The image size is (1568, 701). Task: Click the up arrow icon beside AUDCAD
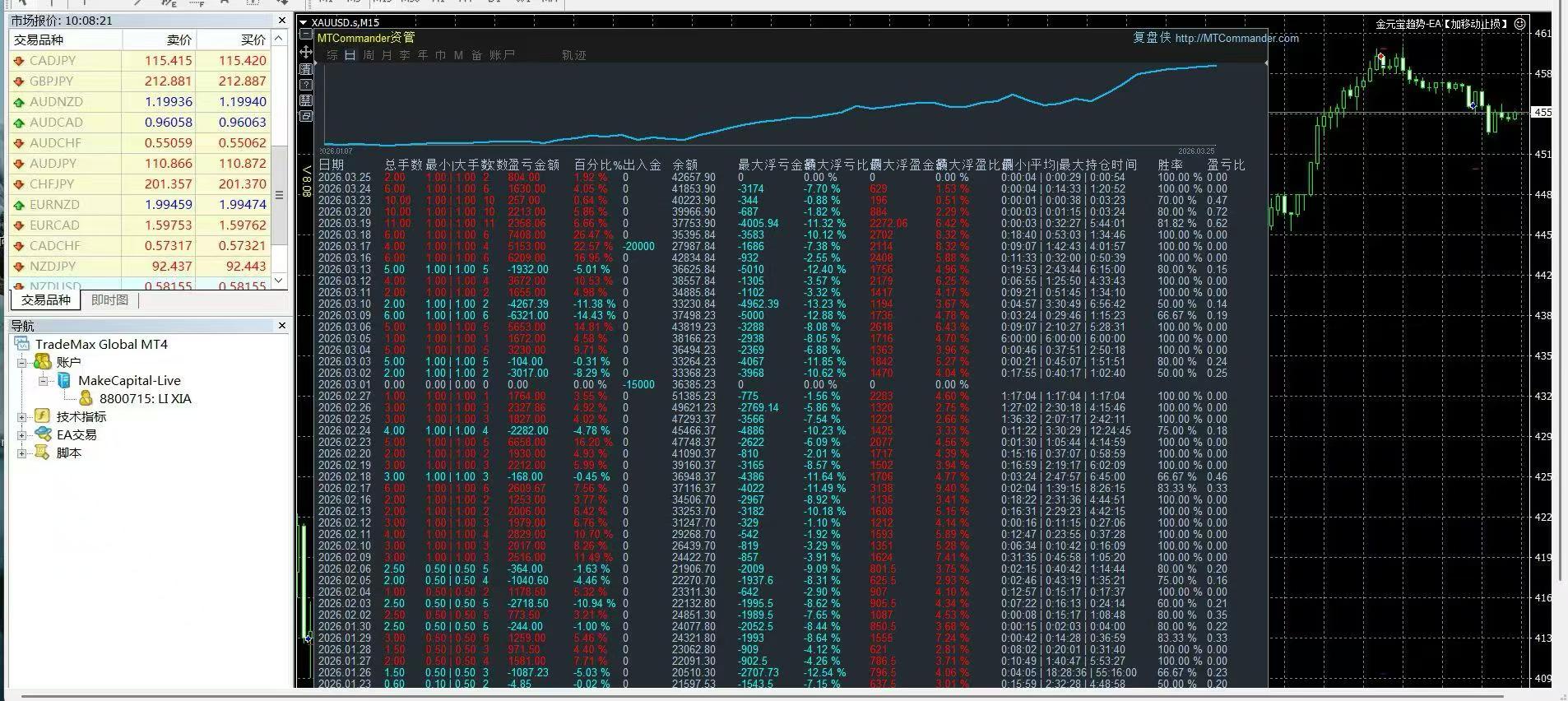click(x=19, y=123)
